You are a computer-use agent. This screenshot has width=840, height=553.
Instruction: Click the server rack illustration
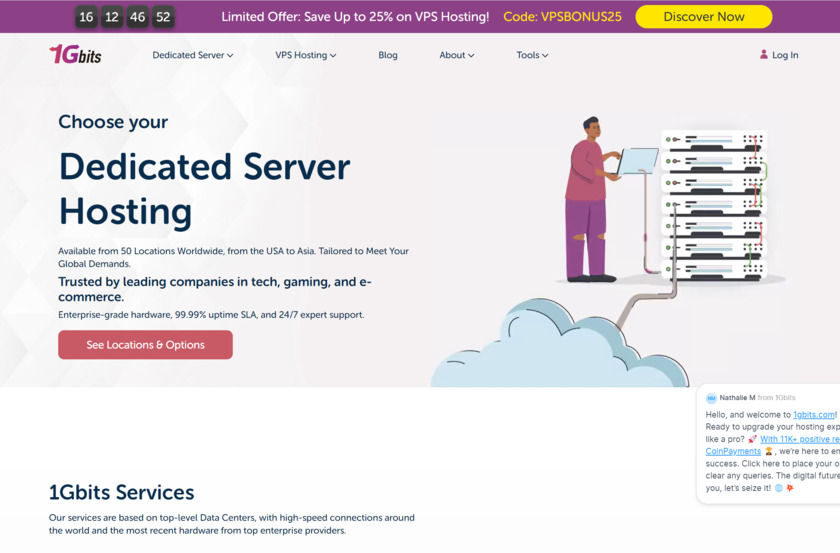(x=714, y=205)
